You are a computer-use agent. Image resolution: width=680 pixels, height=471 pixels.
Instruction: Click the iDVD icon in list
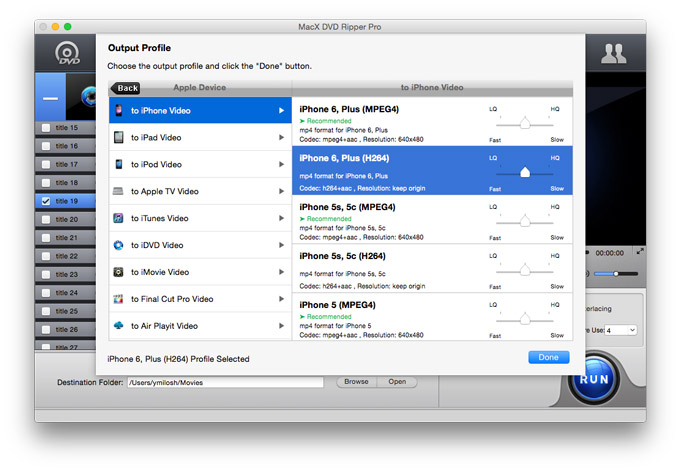click(118, 245)
